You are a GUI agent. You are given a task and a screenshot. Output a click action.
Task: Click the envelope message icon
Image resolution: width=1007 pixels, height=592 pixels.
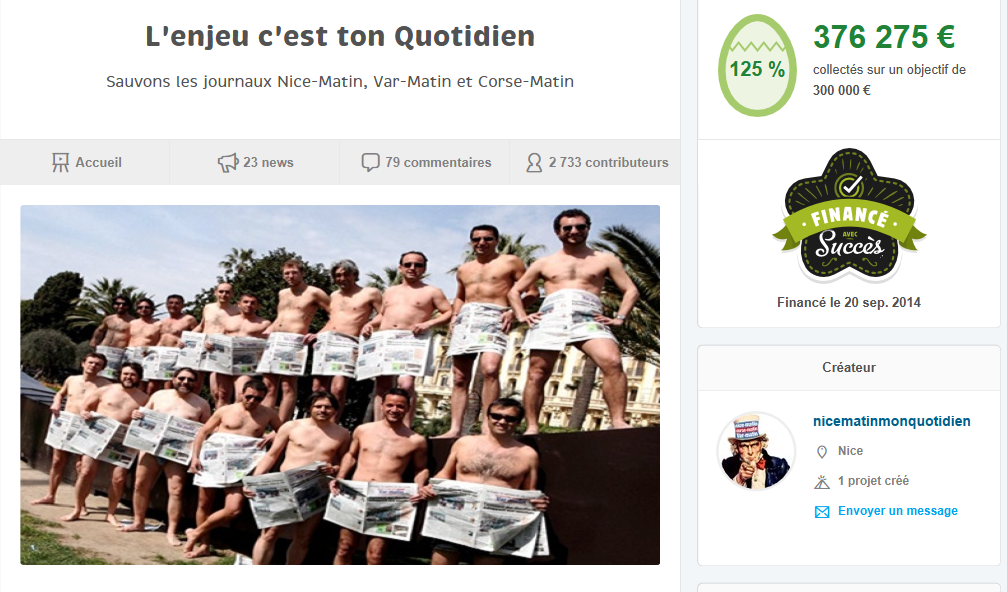[x=821, y=512]
